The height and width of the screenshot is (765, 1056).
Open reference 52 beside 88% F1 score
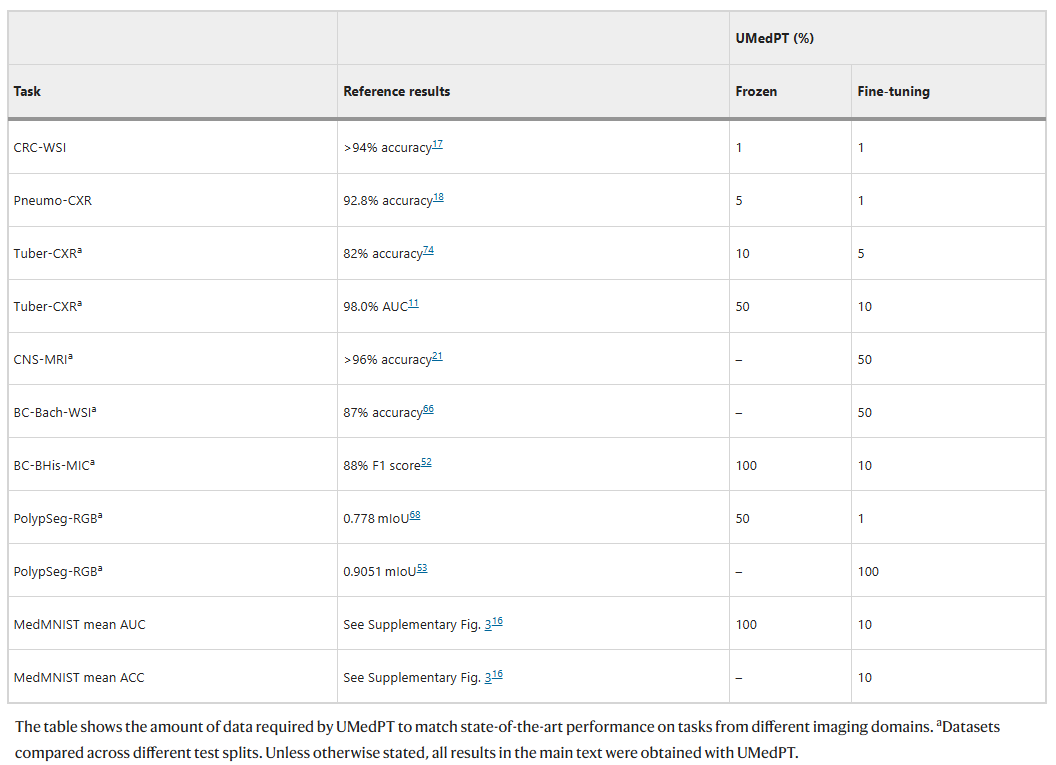click(426, 463)
